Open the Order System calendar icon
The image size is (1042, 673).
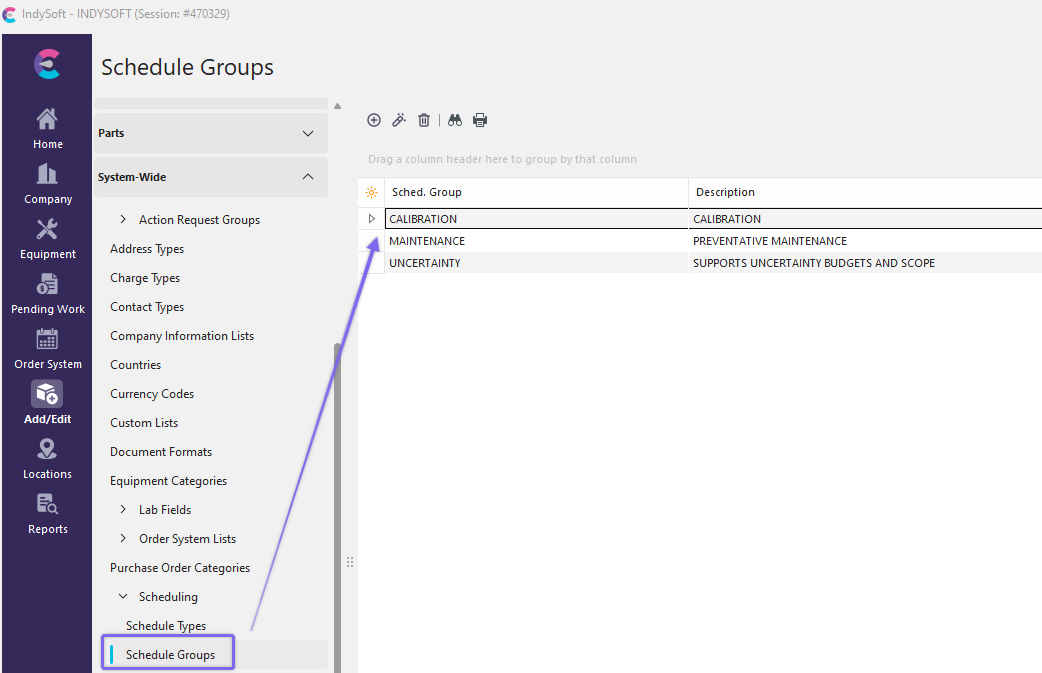point(47,348)
